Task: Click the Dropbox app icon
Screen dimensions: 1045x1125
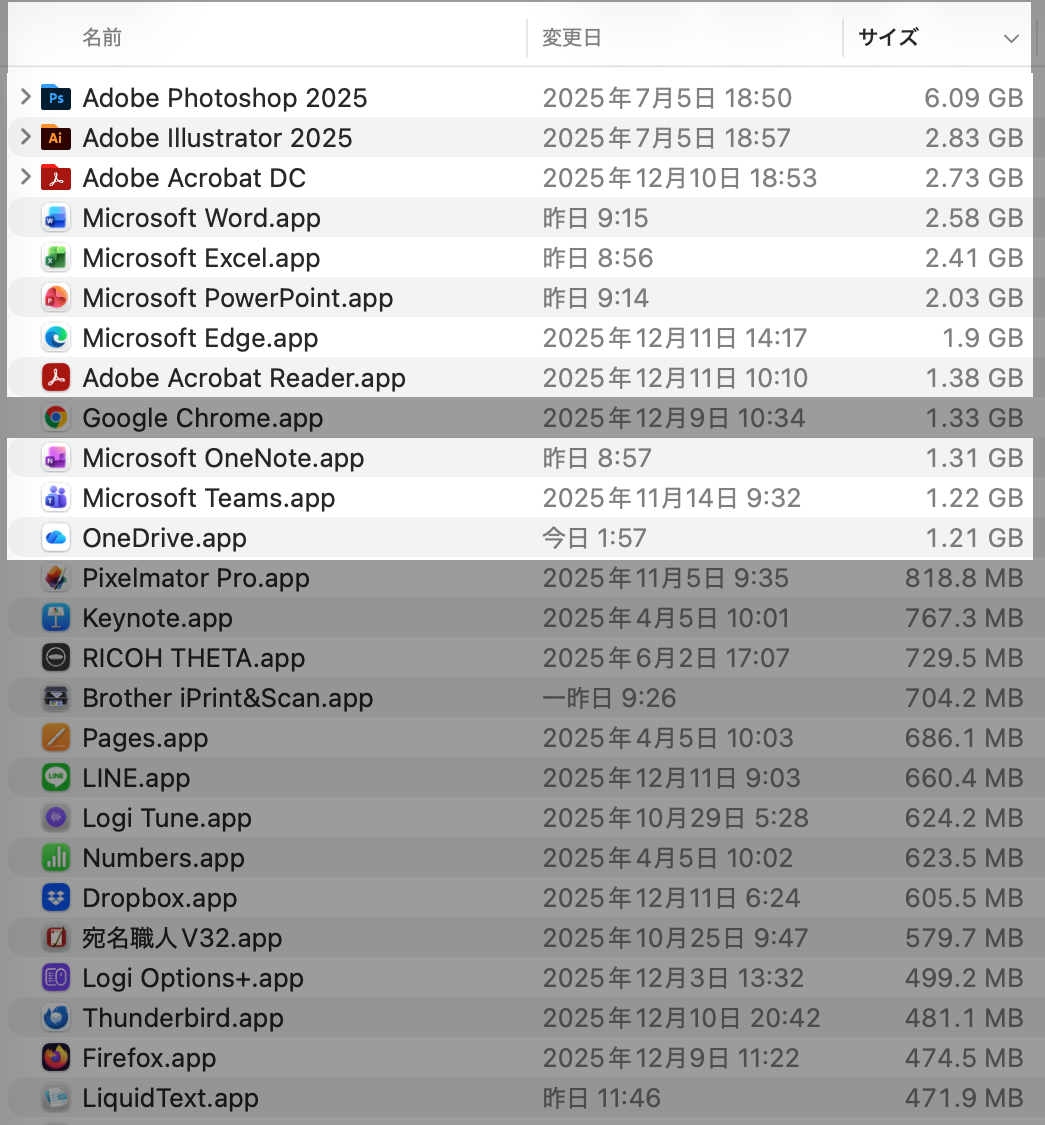Action: point(56,898)
